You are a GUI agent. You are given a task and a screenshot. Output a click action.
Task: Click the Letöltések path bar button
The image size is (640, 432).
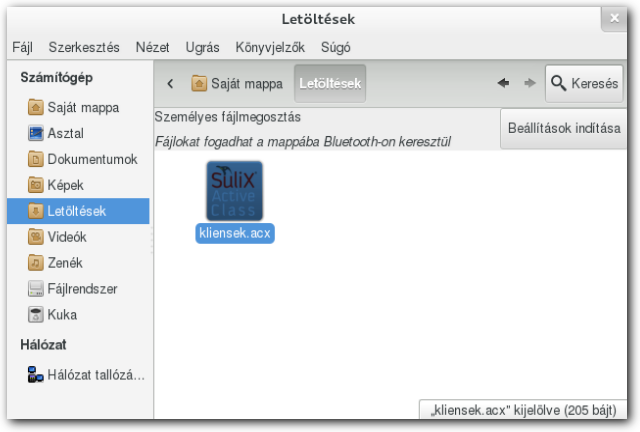coord(330,84)
